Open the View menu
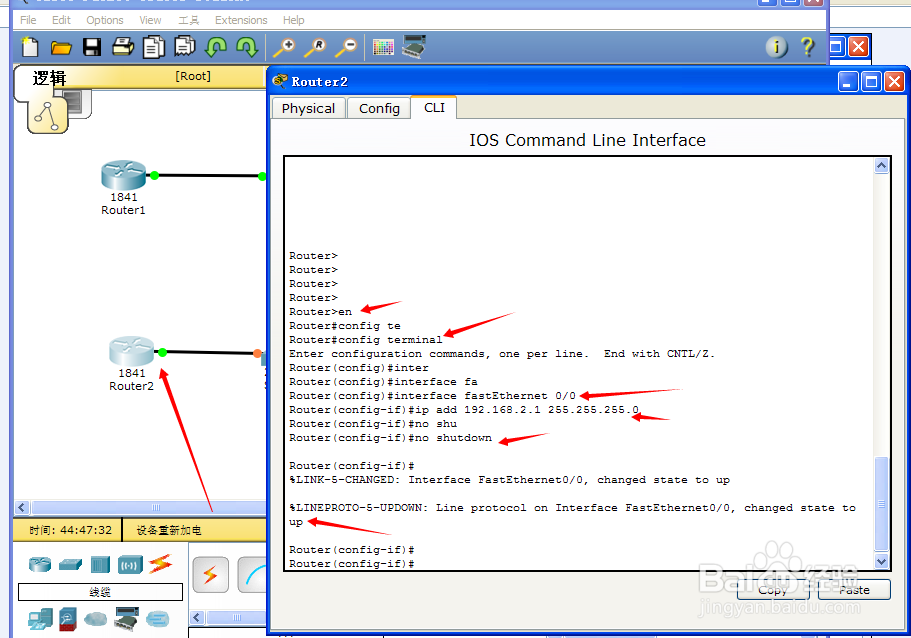This screenshot has height=638, width=911. [150, 20]
